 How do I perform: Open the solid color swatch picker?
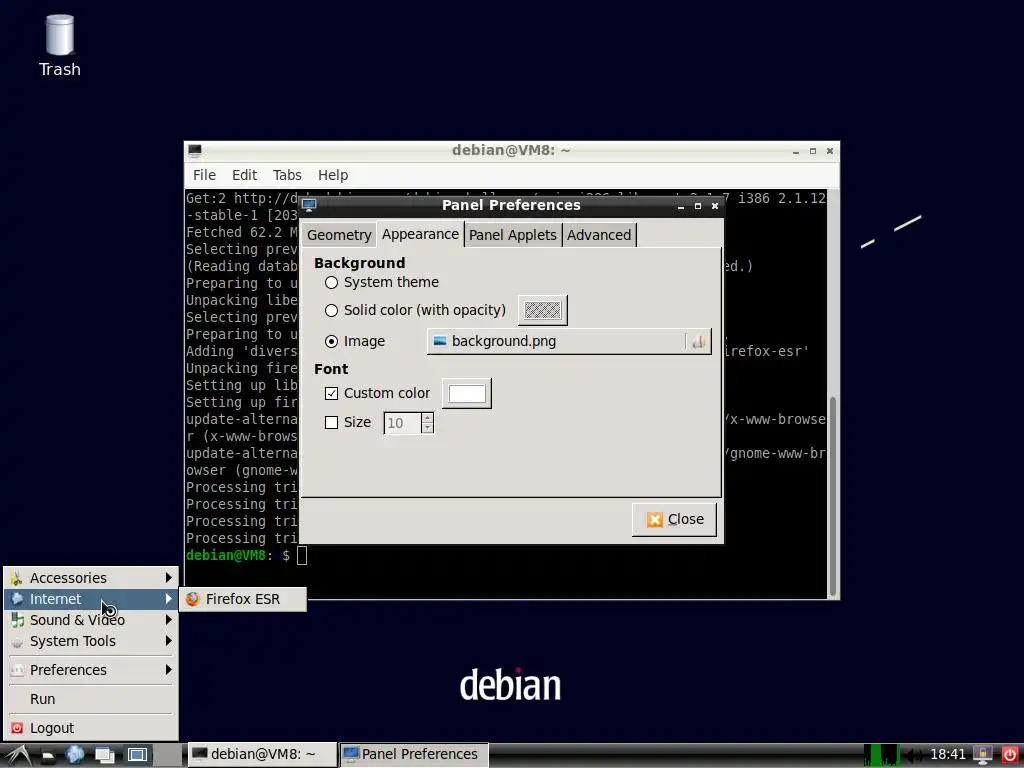pos(543,310)
